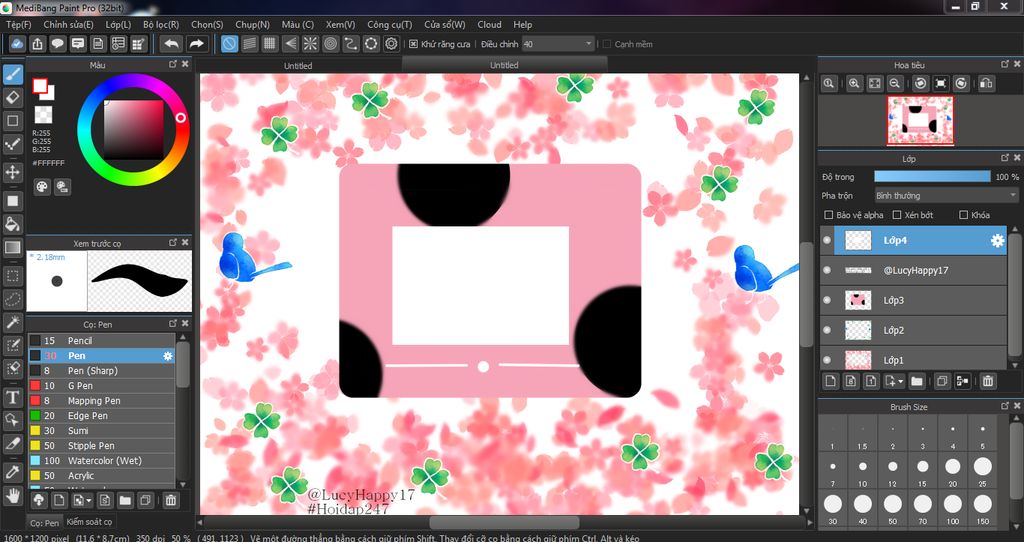Open Pen brush settings gear
Screen dimensions: 1024x542
168,356
